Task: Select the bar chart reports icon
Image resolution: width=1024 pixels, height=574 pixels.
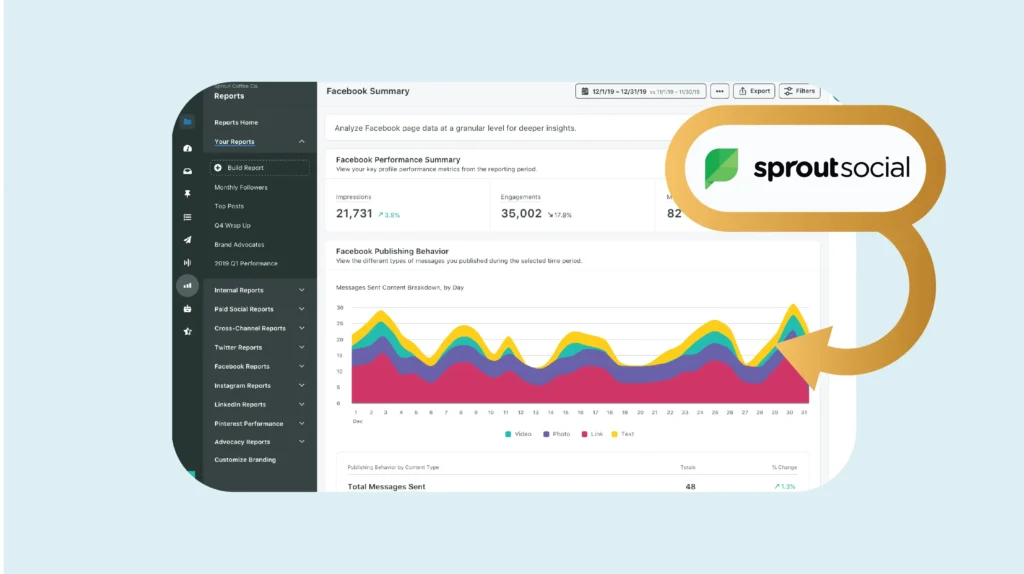Action: click(187, 286)
